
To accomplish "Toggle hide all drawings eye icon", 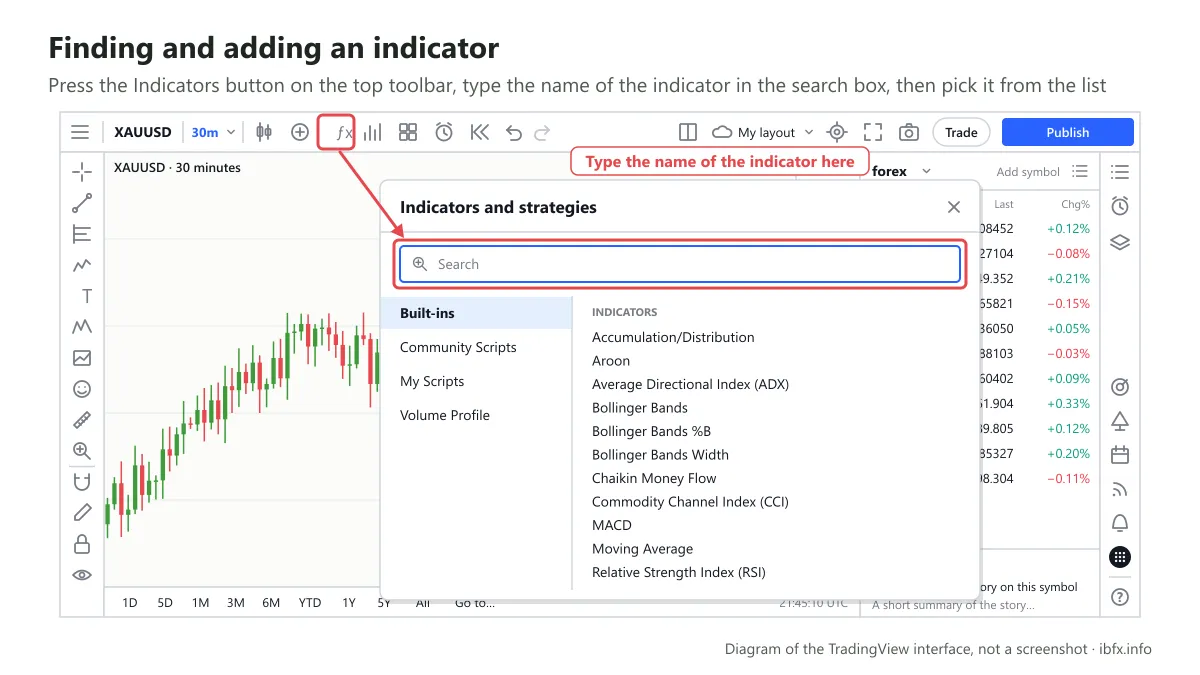I will tap(82, 574).
